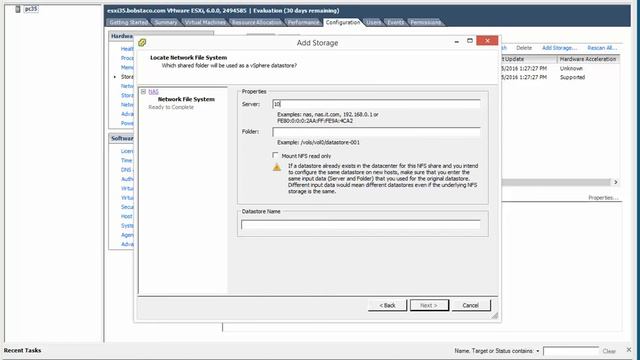The width and height of the screenshot is (640, 360).
Task: Click the Supported hardware acceleration cell
Action: [572, 77]
